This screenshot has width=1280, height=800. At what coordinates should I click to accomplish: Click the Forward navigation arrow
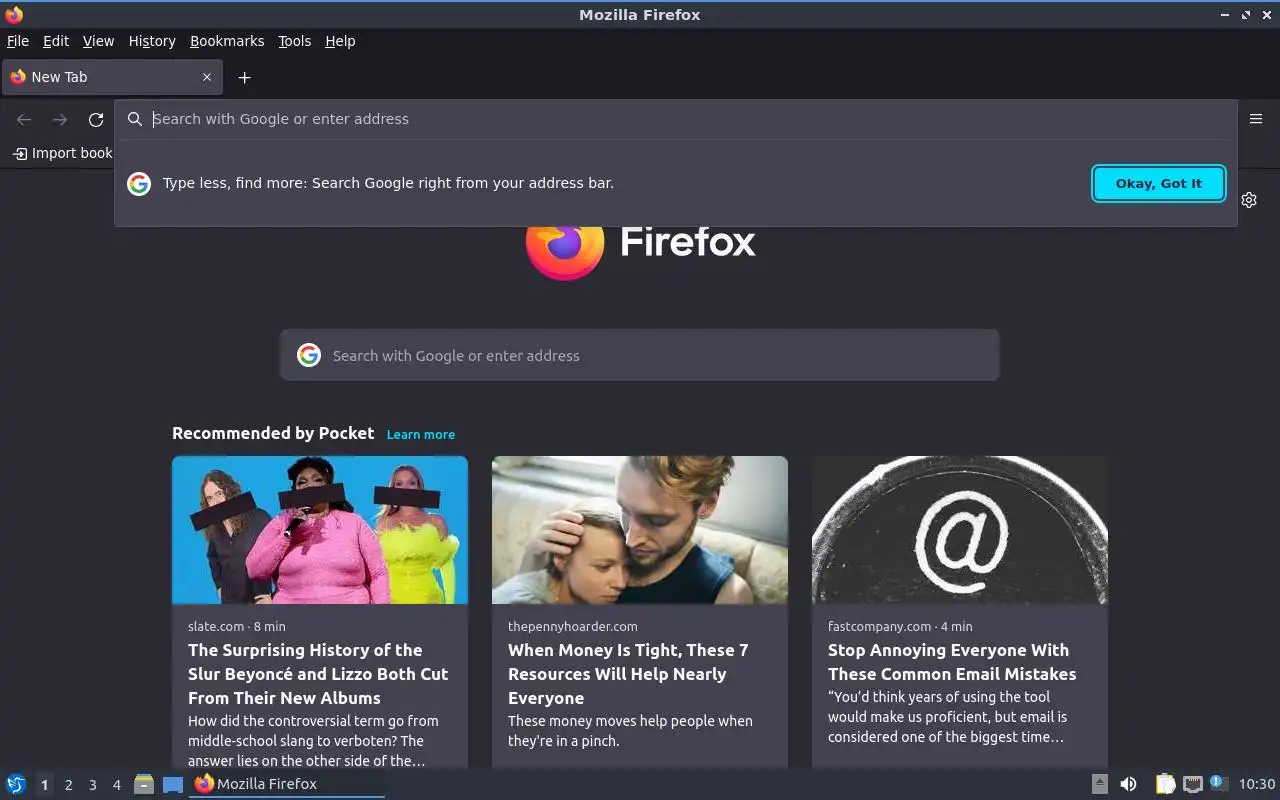pos(60,120)
